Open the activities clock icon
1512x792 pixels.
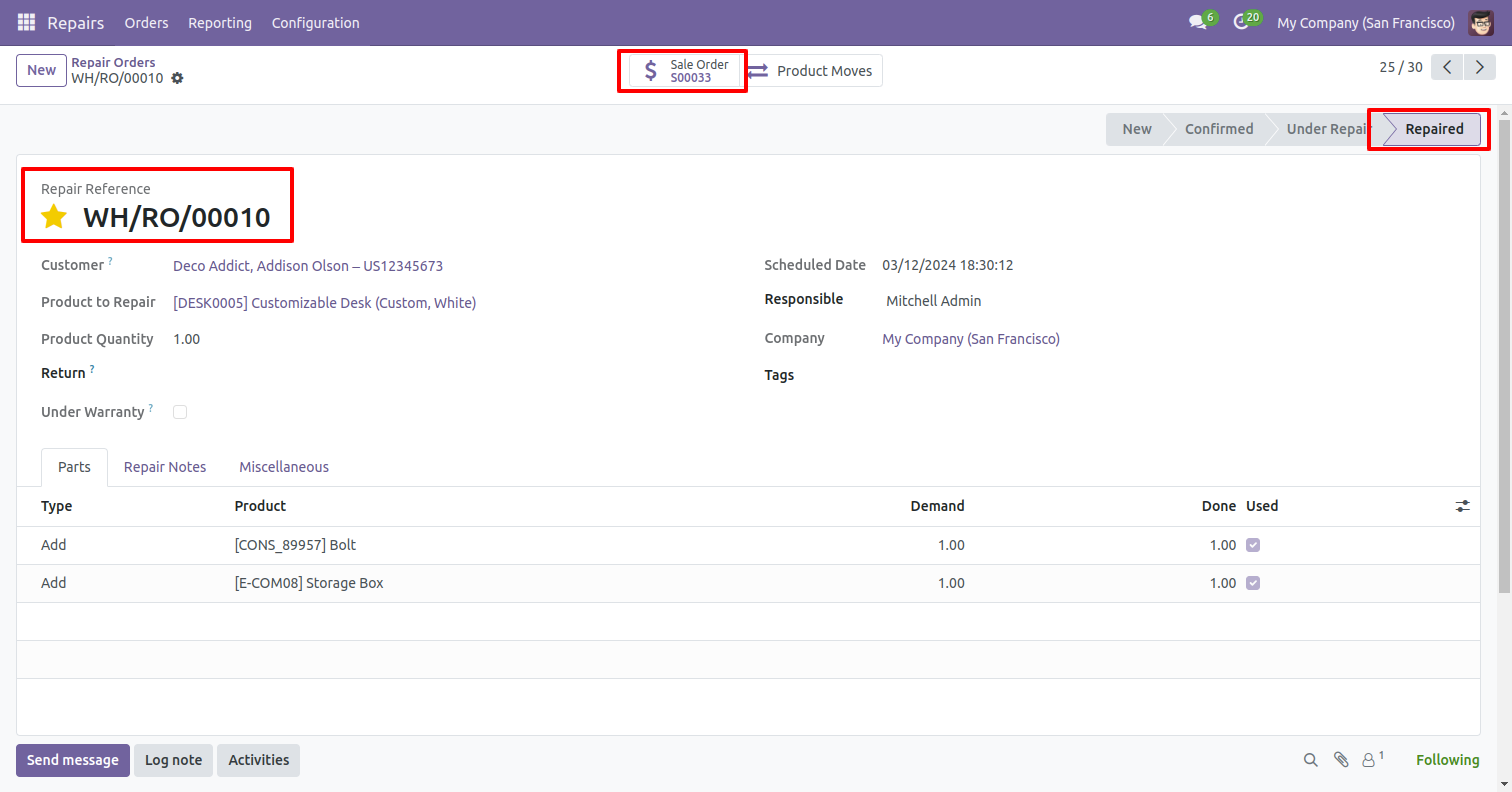1242,22
